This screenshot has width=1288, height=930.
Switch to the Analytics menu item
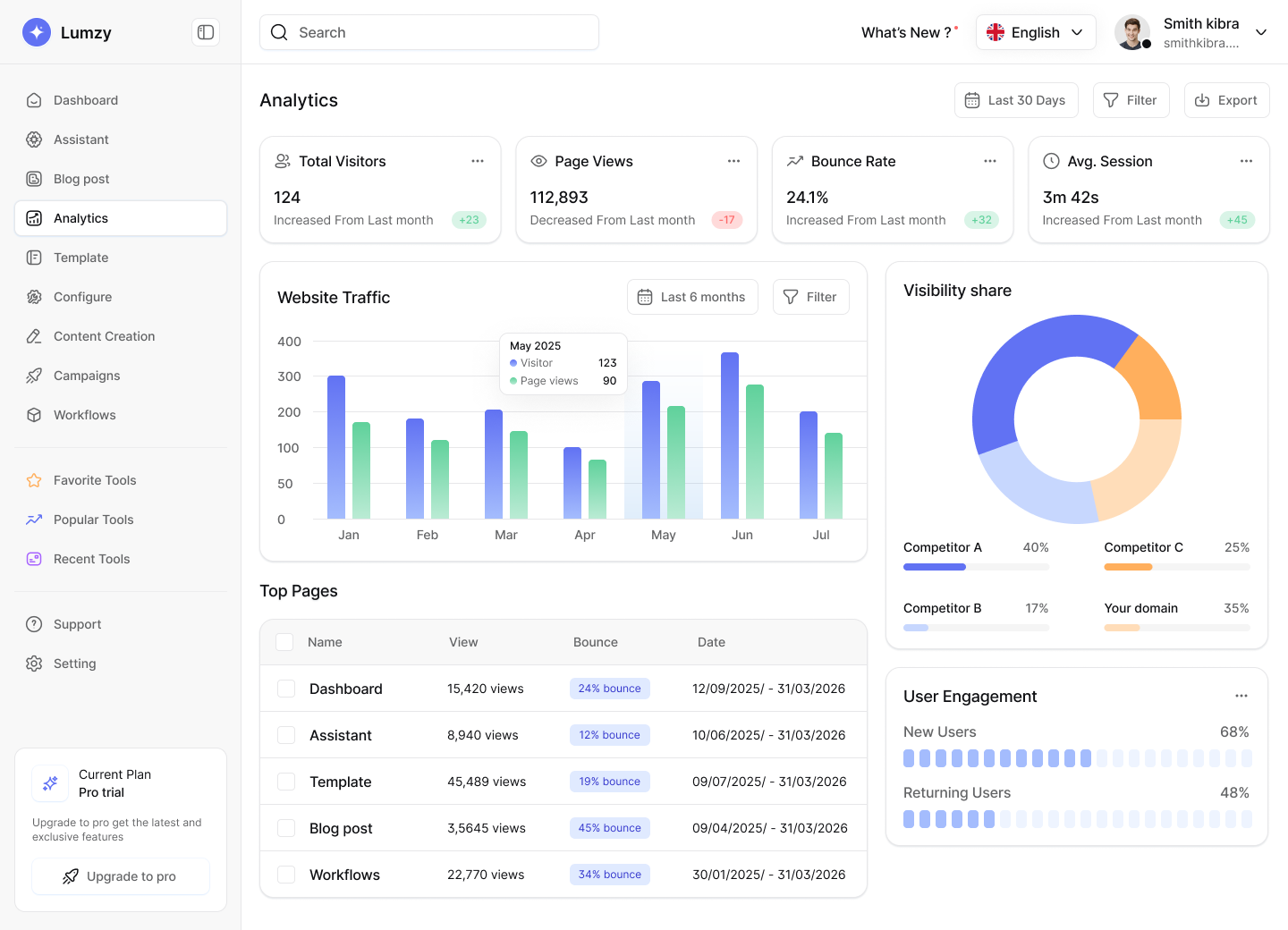[x=81, y=217]
